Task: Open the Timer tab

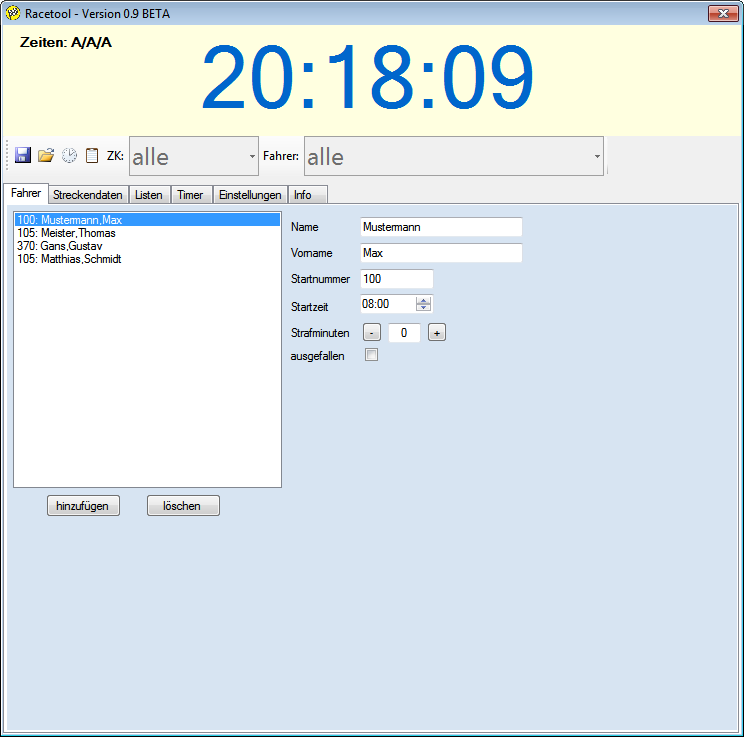Action: (190, 195)
